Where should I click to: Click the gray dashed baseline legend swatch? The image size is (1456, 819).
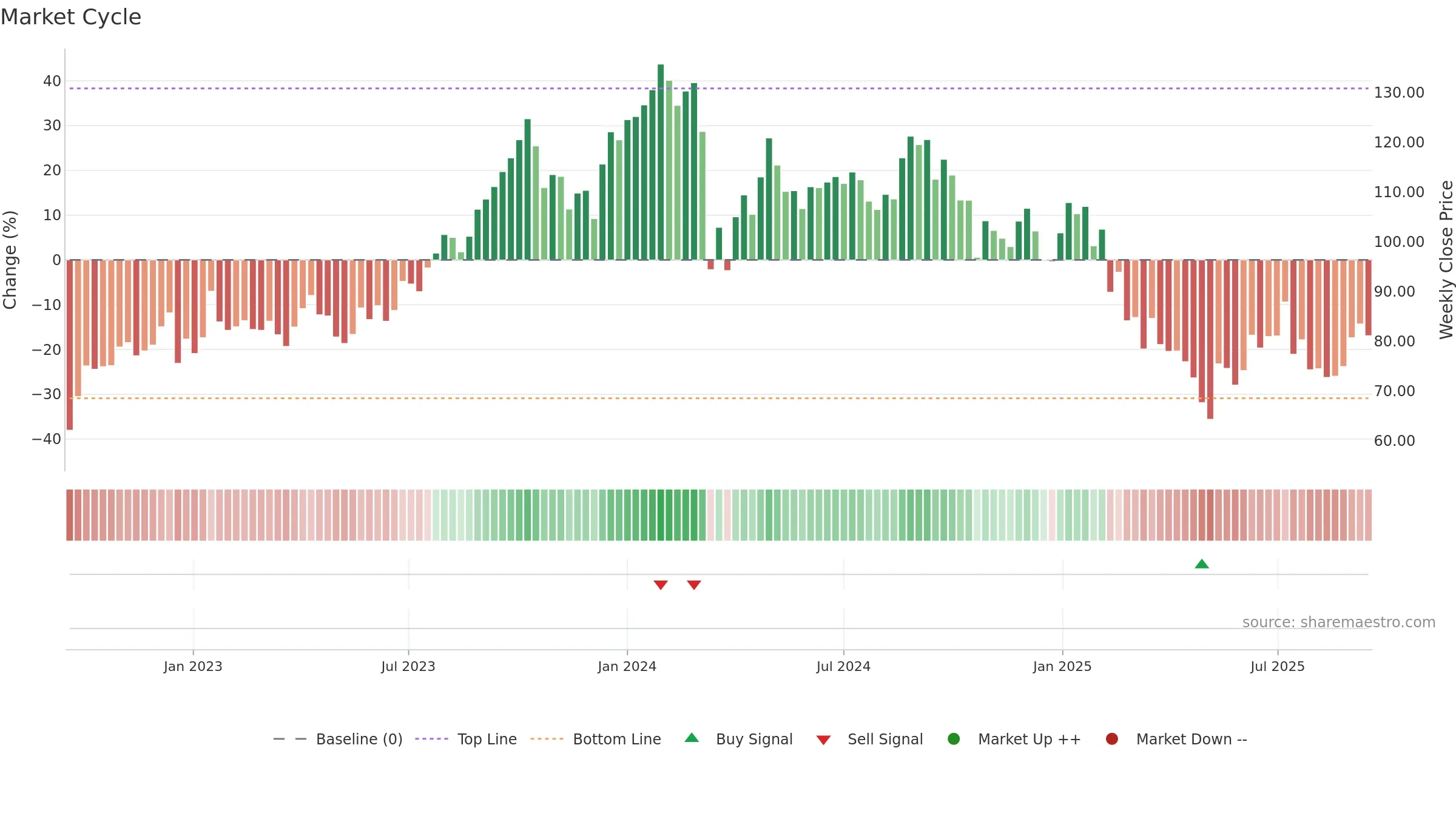click(x=289, y=739)
